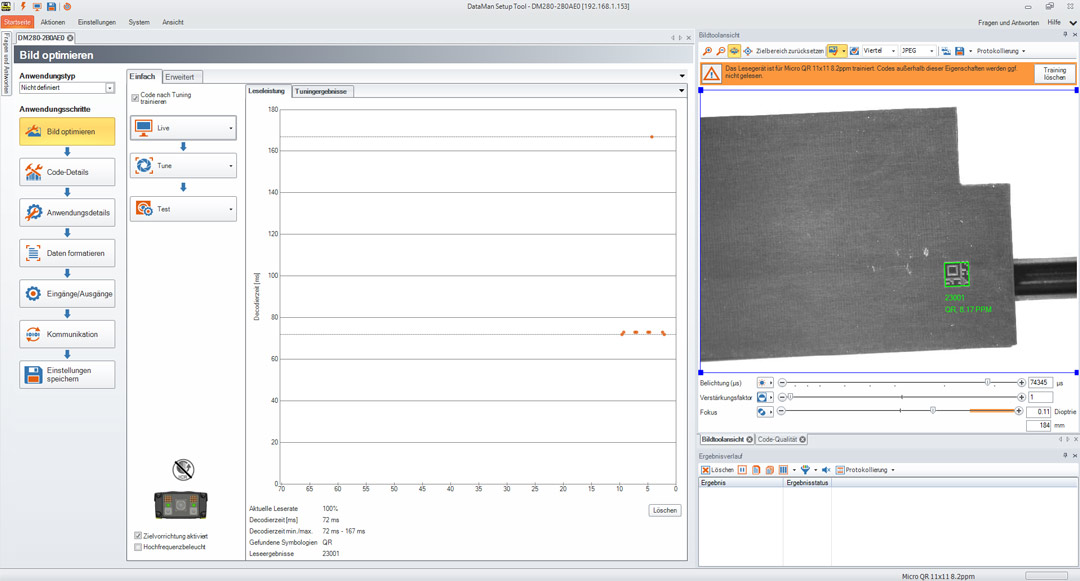Open the Einstellungen menu
1080x581 pixels.
point(97,22)
